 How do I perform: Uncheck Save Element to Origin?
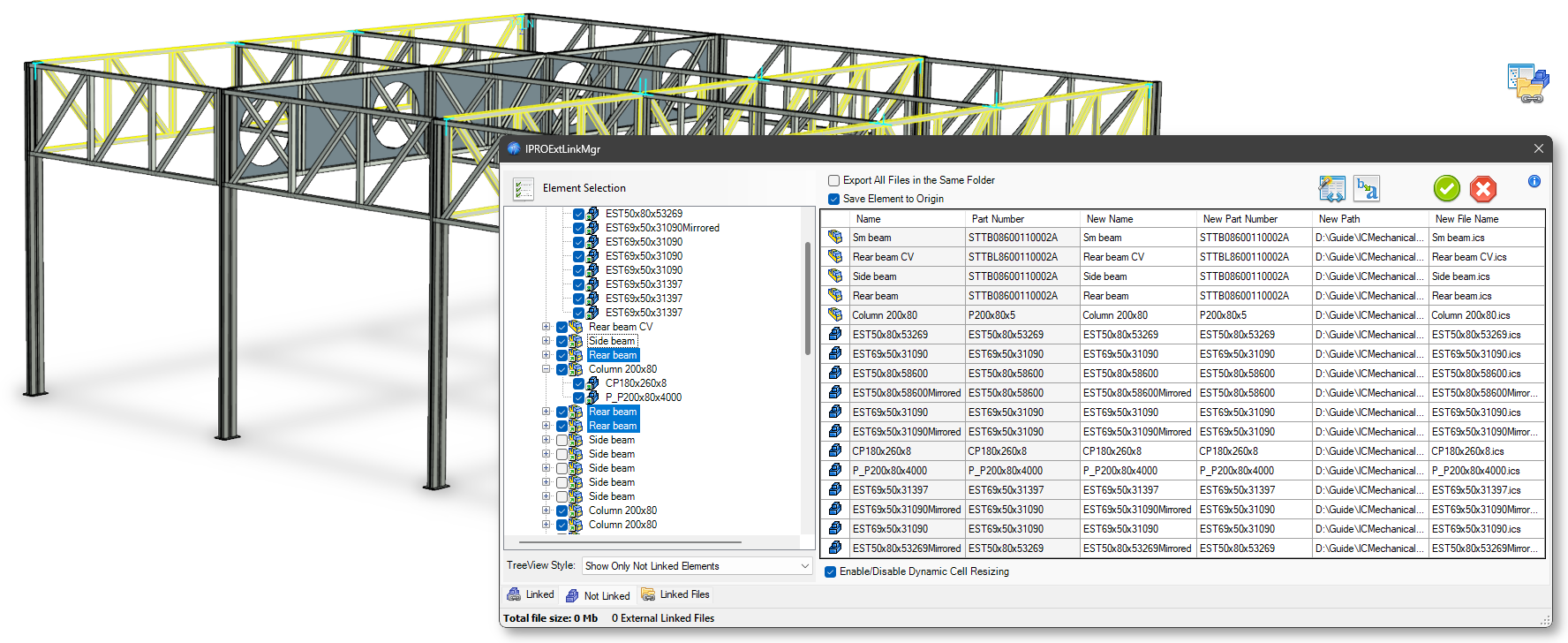click(x=833, y=199)
